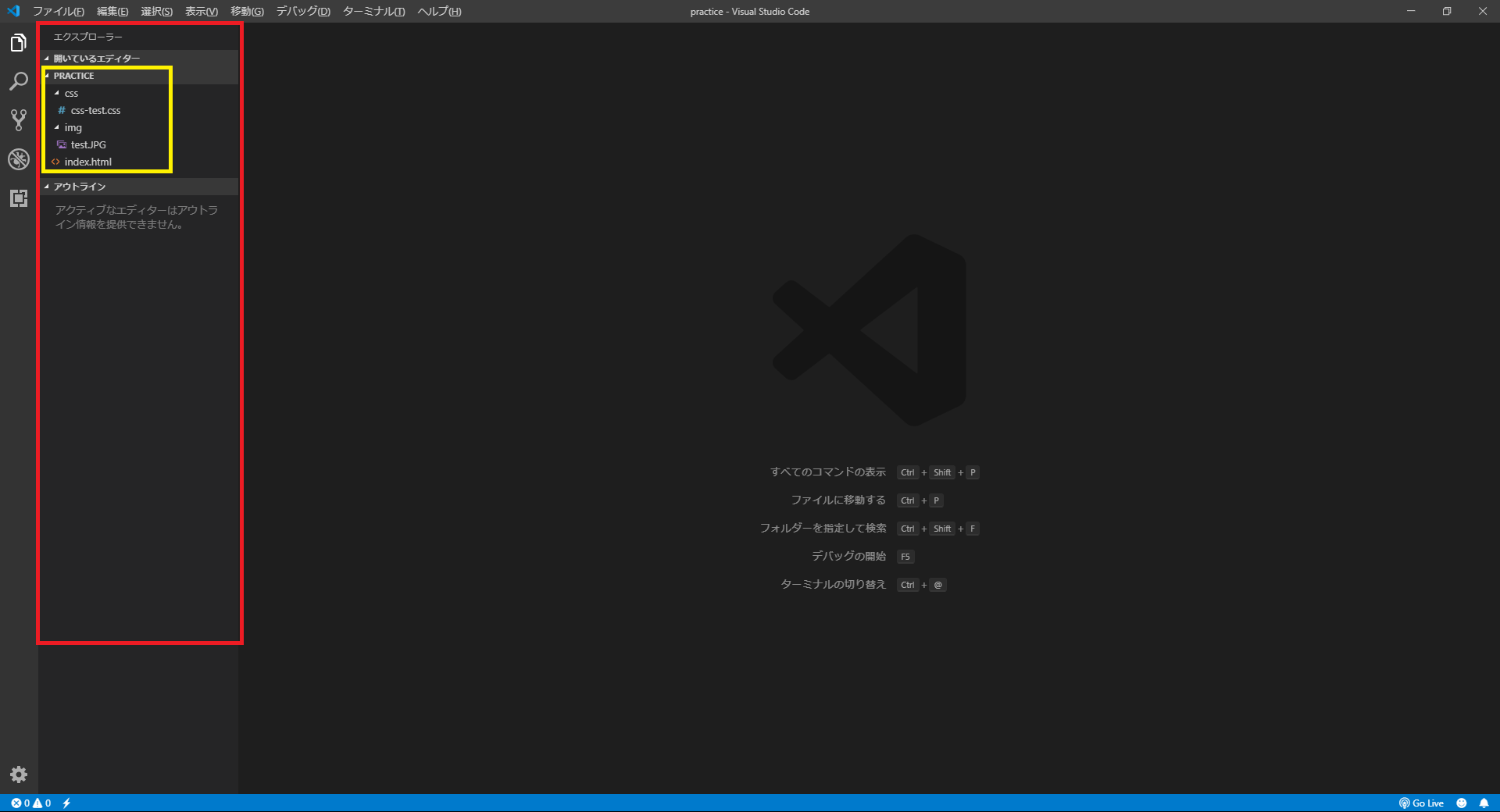
Task: Open the Debug view icon
Action: click(18, 160)
